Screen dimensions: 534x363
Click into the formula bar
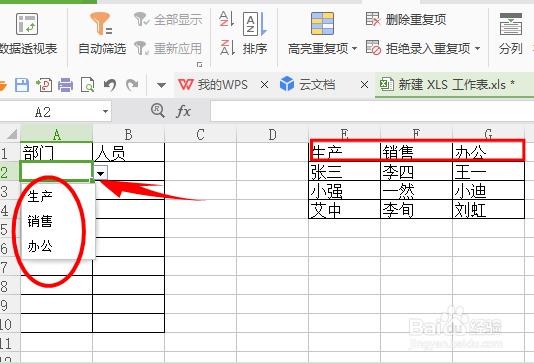coord(372,111)
